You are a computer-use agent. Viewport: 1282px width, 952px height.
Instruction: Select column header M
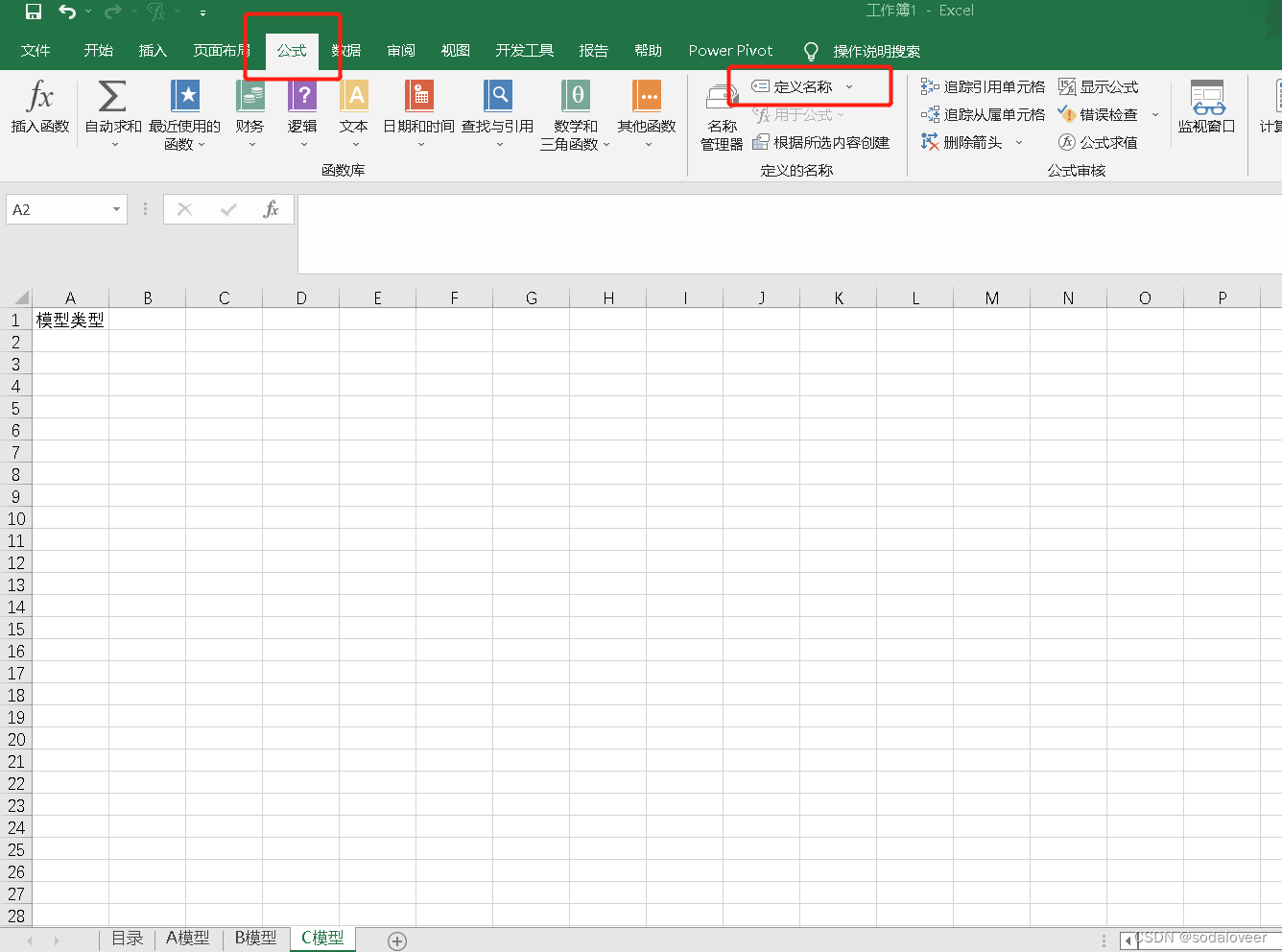pyautogui.click(x=992, y=297)
